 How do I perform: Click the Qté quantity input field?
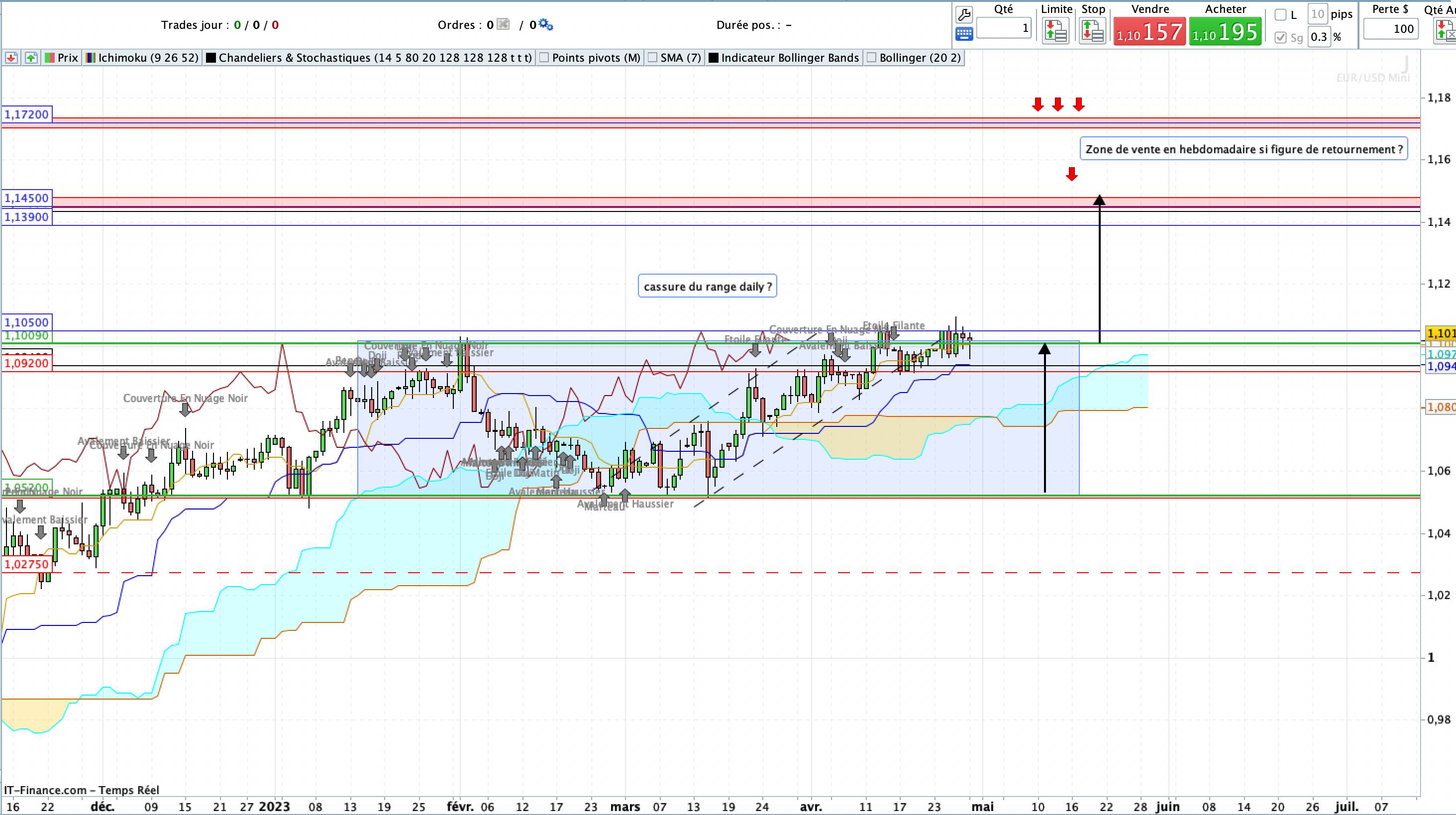pyautogui.click(x=1004, y=28)
